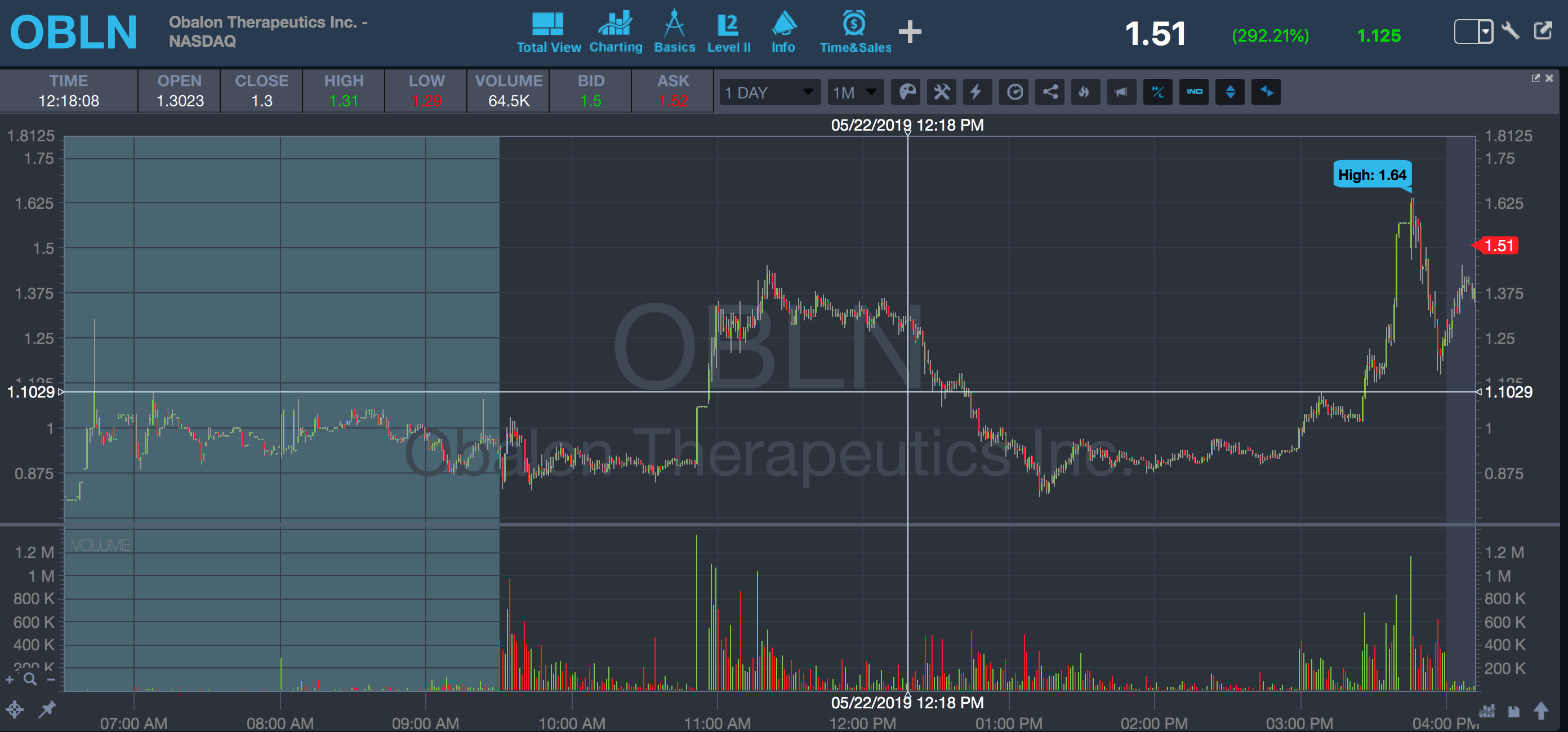Click the pushpin icon at bottom left

[47, 709]
